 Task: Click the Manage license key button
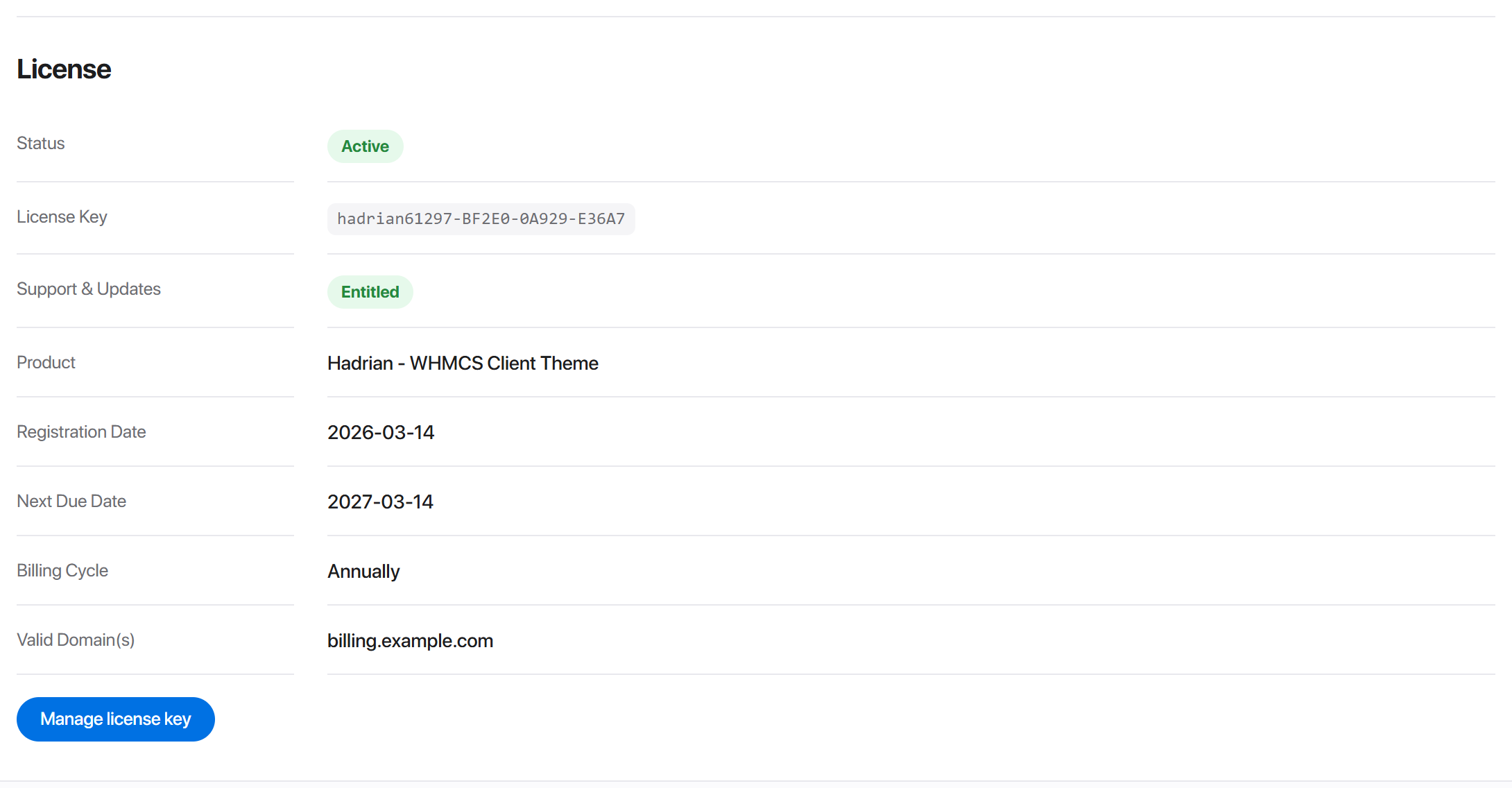coord(116,719)
